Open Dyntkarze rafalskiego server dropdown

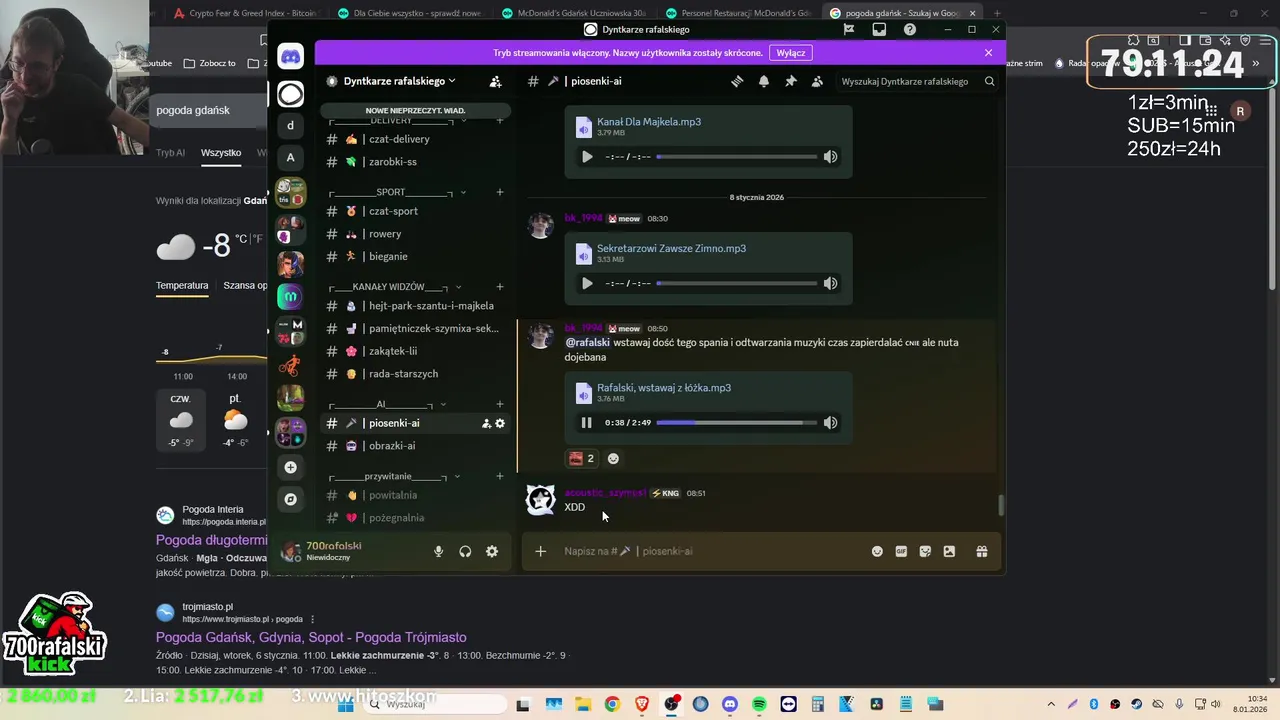399,81
